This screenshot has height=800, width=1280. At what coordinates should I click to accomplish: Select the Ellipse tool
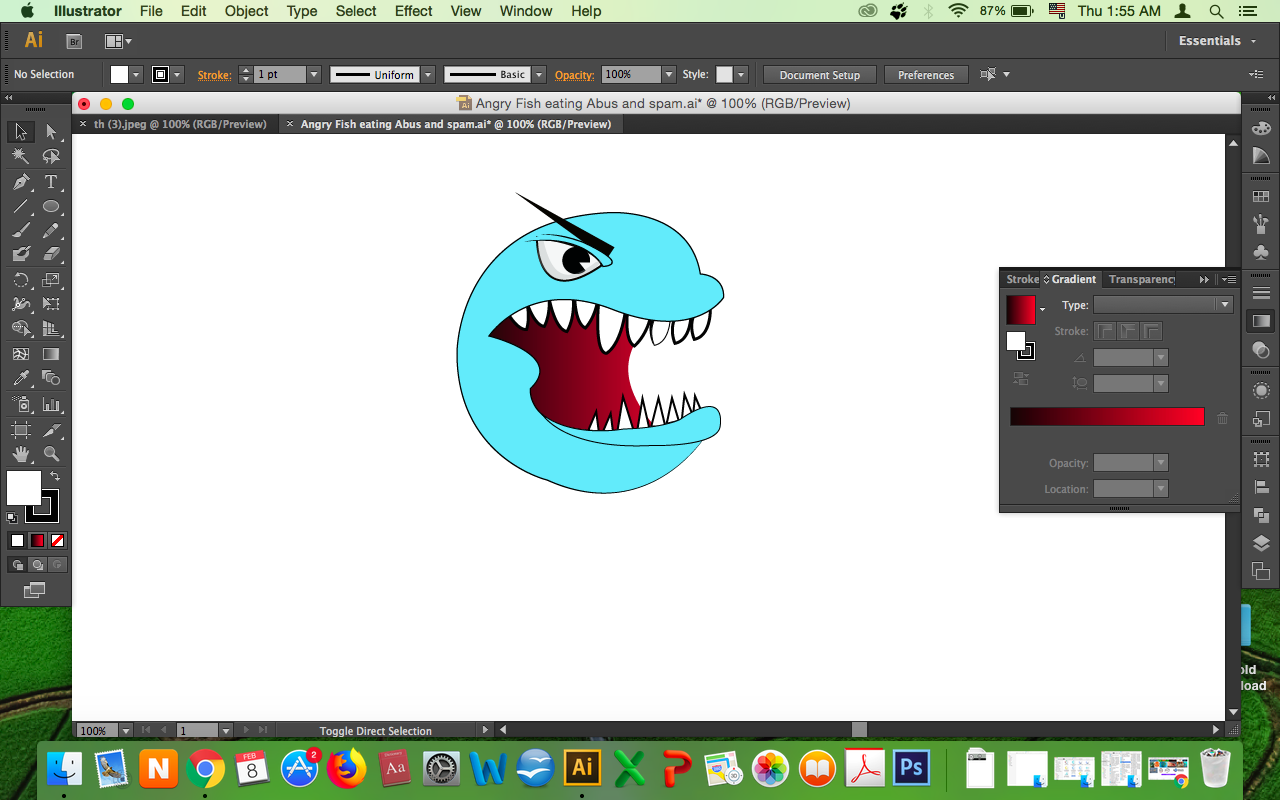51,207
